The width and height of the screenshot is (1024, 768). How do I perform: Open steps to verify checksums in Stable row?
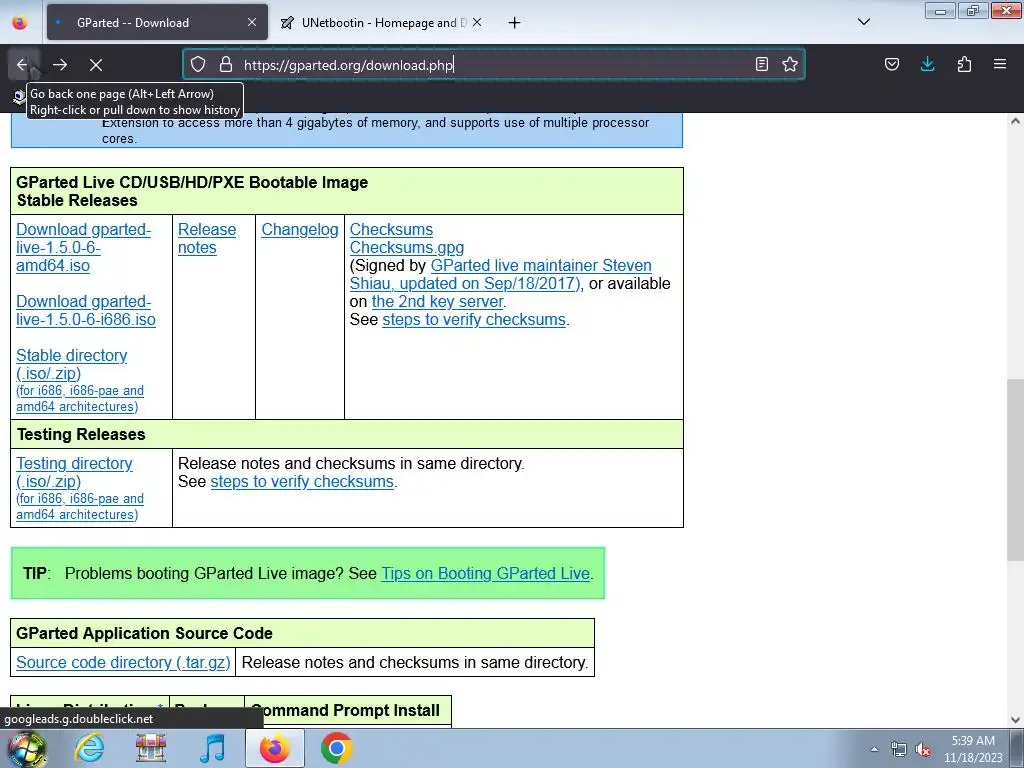(473, 319)
